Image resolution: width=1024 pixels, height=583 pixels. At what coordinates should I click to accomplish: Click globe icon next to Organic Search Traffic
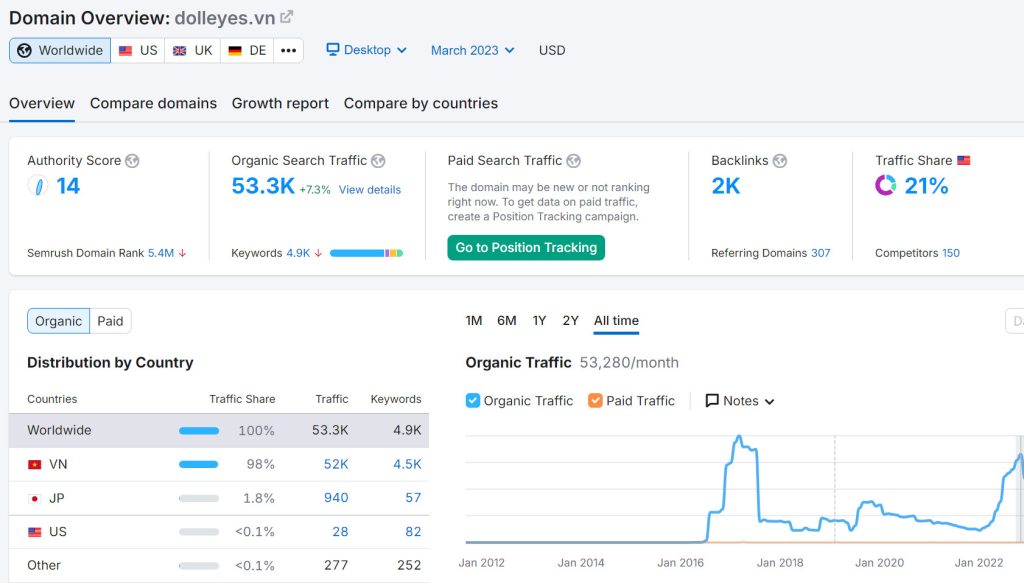click(x=378, y=161)
